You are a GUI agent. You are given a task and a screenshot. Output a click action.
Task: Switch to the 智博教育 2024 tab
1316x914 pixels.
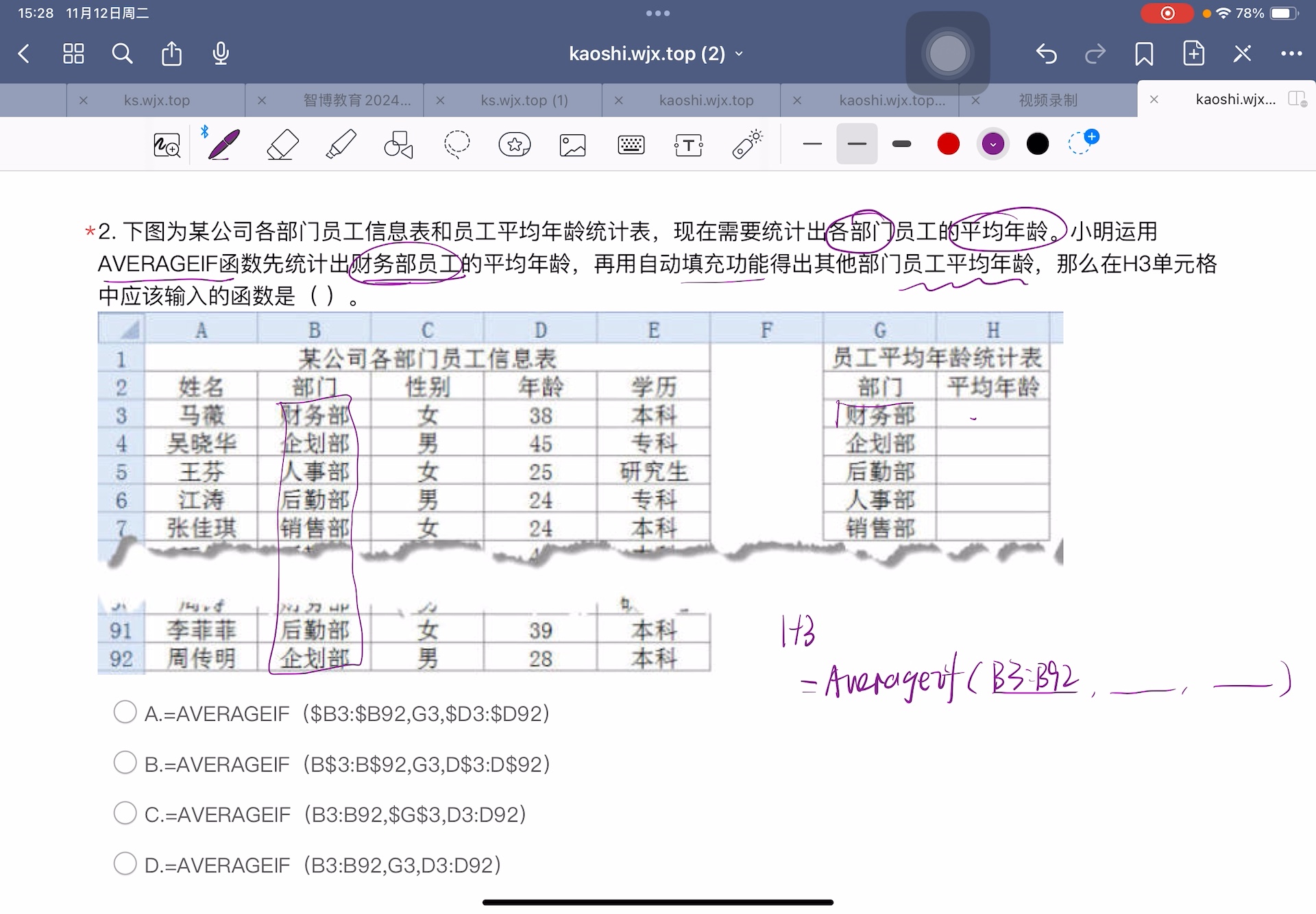[357, 100]
